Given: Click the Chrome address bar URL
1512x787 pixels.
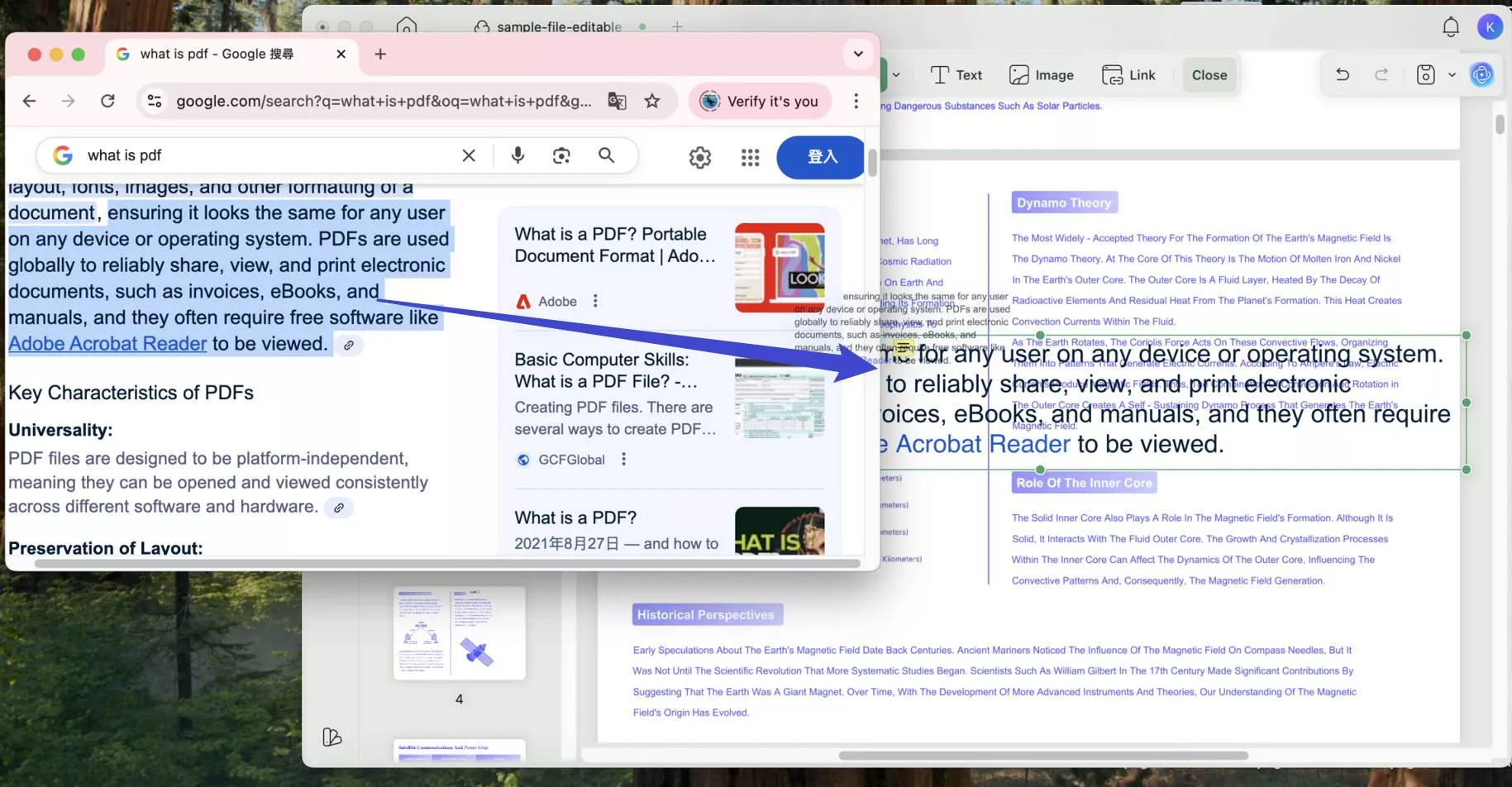Looking at the screenshot, I should pyautogui.click(x=383, y=101).
